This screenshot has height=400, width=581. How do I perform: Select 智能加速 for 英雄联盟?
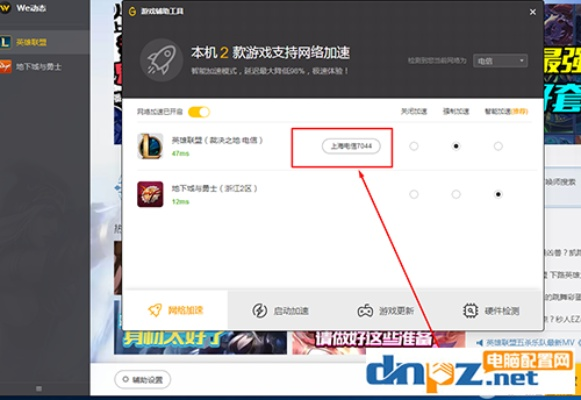tap(498, 146)
